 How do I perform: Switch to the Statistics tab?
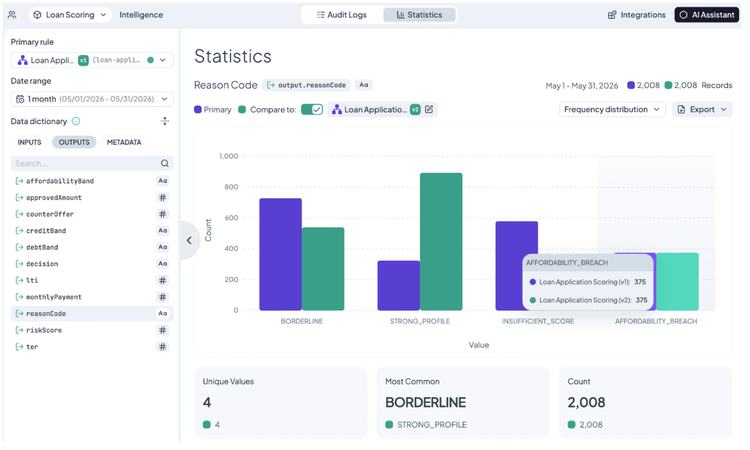[419, 15]
